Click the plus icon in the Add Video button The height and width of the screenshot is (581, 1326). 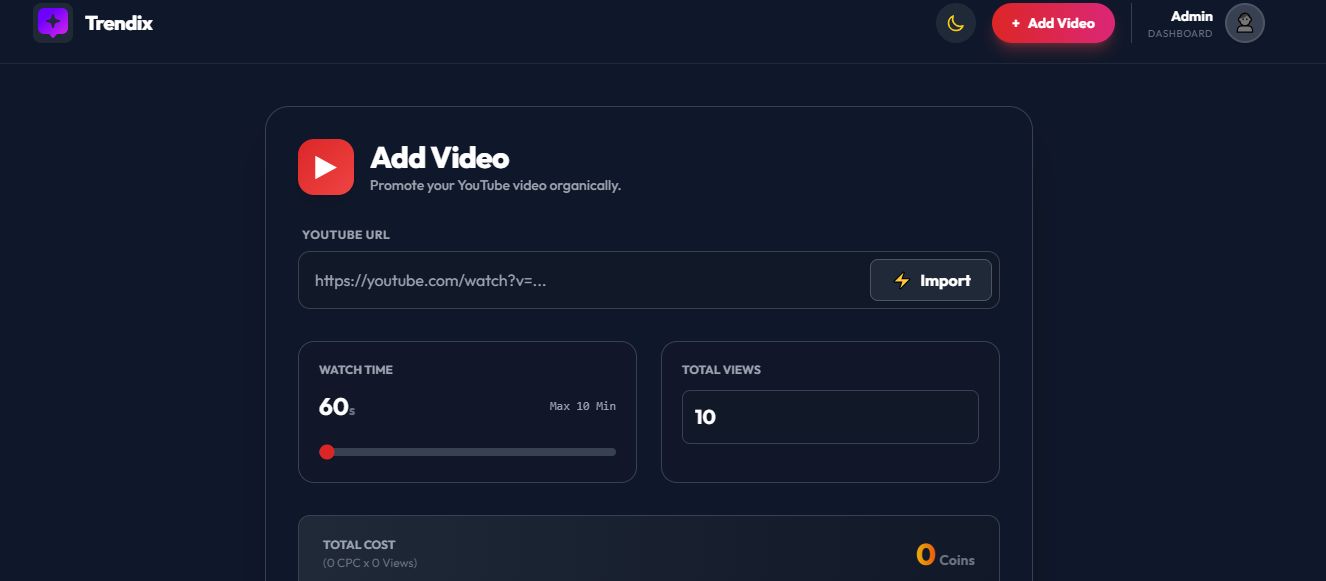1015,23
